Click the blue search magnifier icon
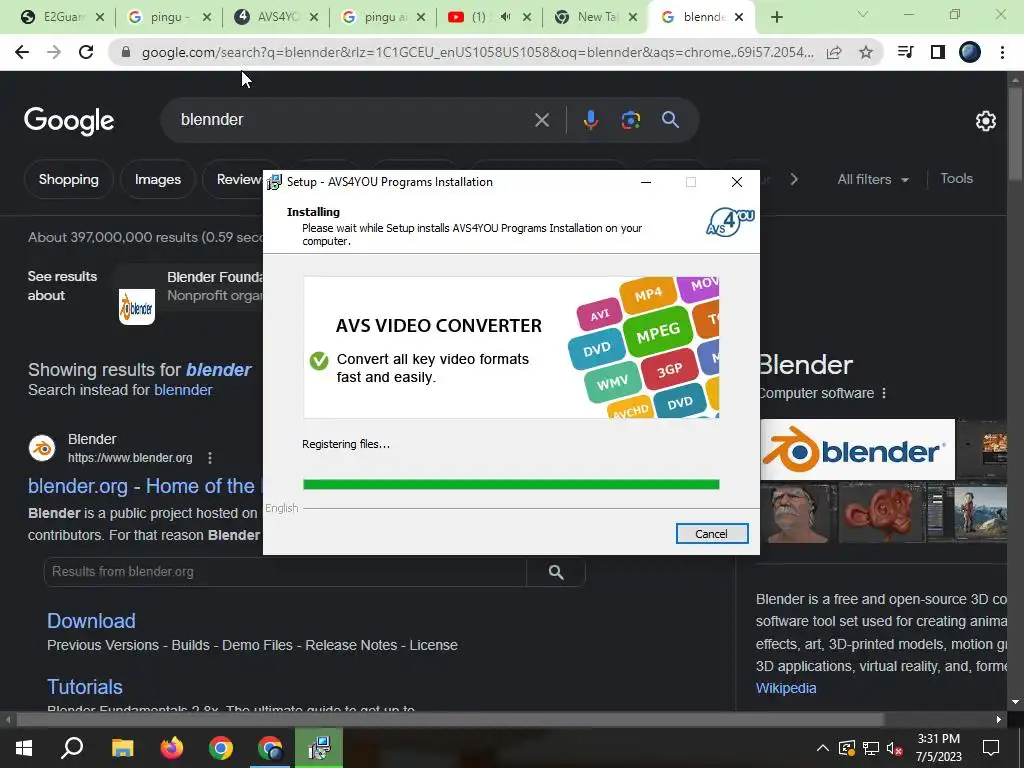 [671, 120]
